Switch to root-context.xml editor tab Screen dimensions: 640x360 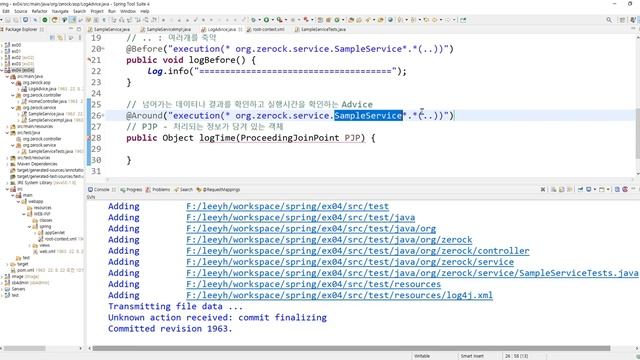[x=266, y=29]
